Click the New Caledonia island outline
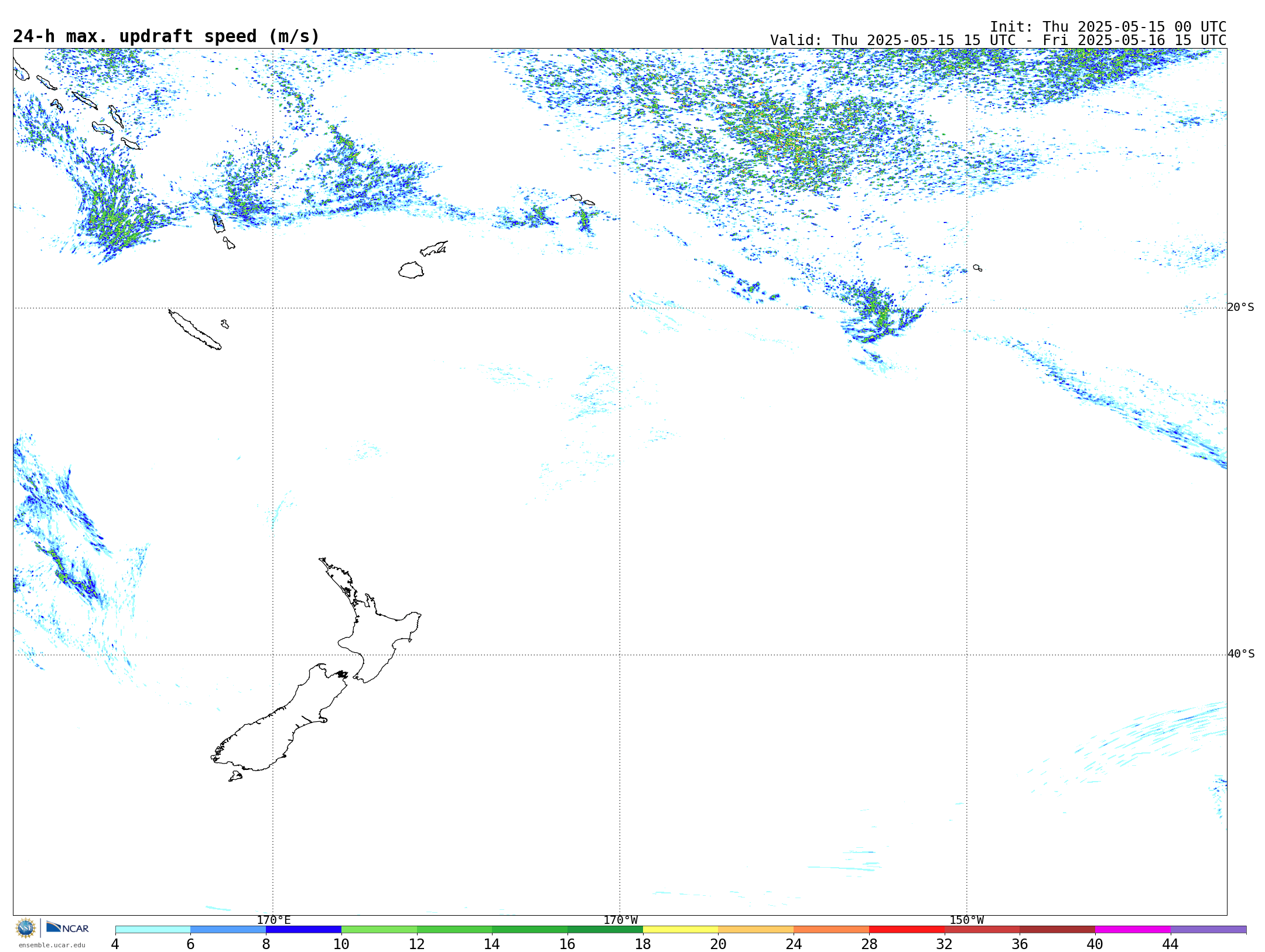This screenshot has height=952, width=1265. click(x=194, y=330)
